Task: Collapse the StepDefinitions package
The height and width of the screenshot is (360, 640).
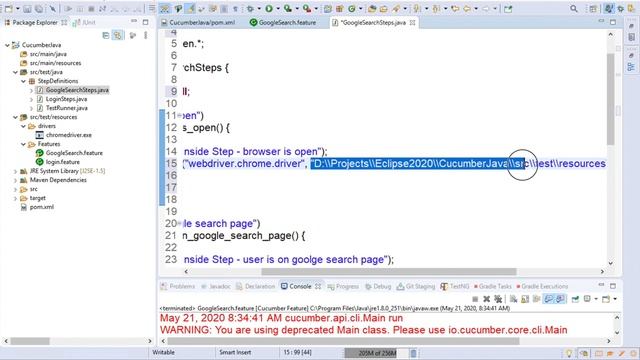Action: (x=24, y=81)
